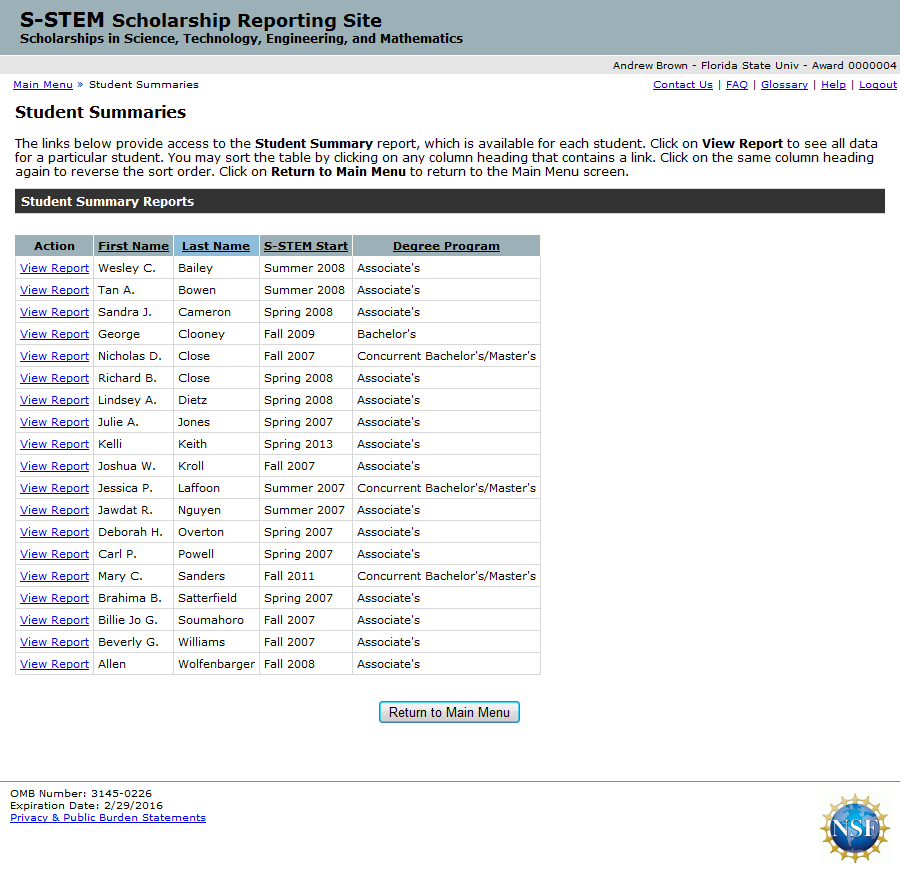The width and height of the screenshot is (904, 871).
Task: Click the 'Brahima B.' first name cell
Action: click(x=133, y=598)
